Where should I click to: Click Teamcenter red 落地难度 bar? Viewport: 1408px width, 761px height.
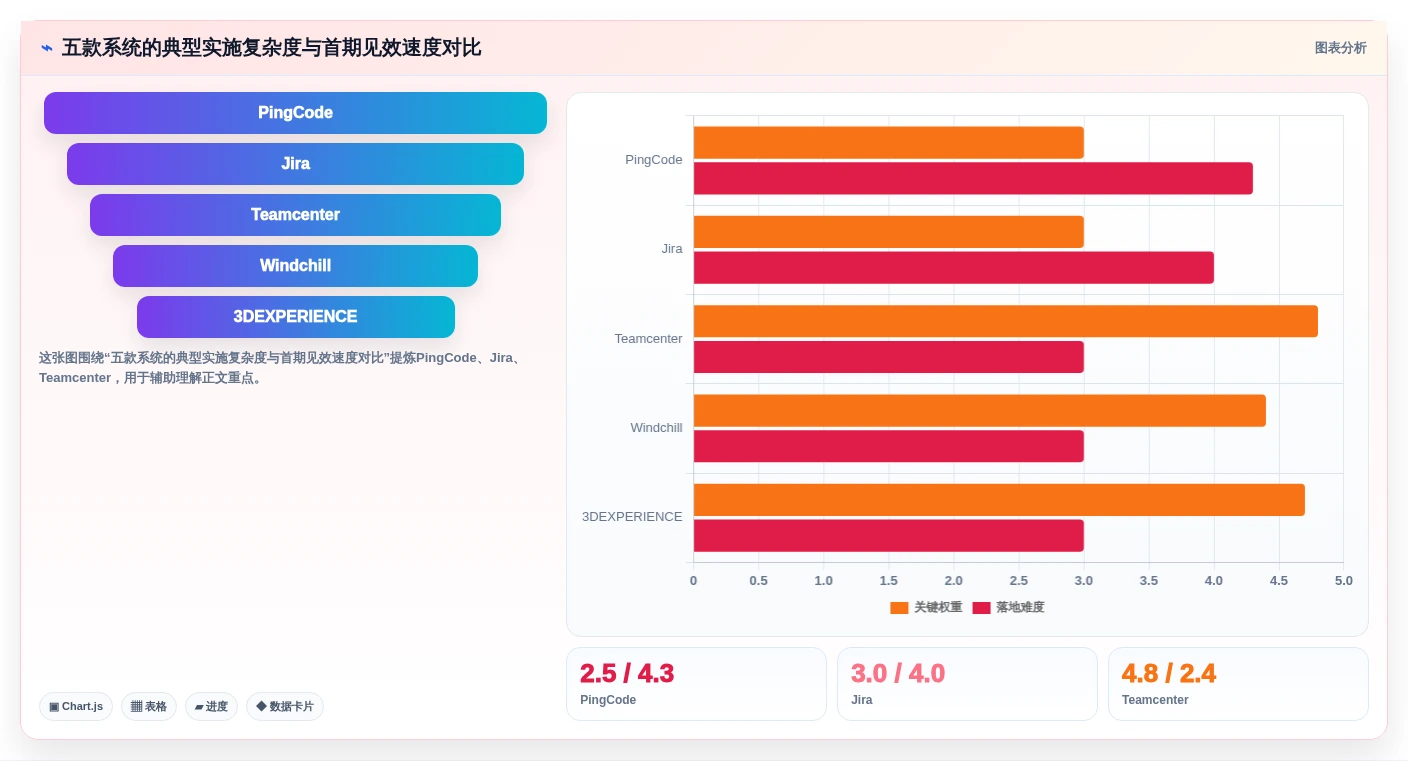pos(888,357)
